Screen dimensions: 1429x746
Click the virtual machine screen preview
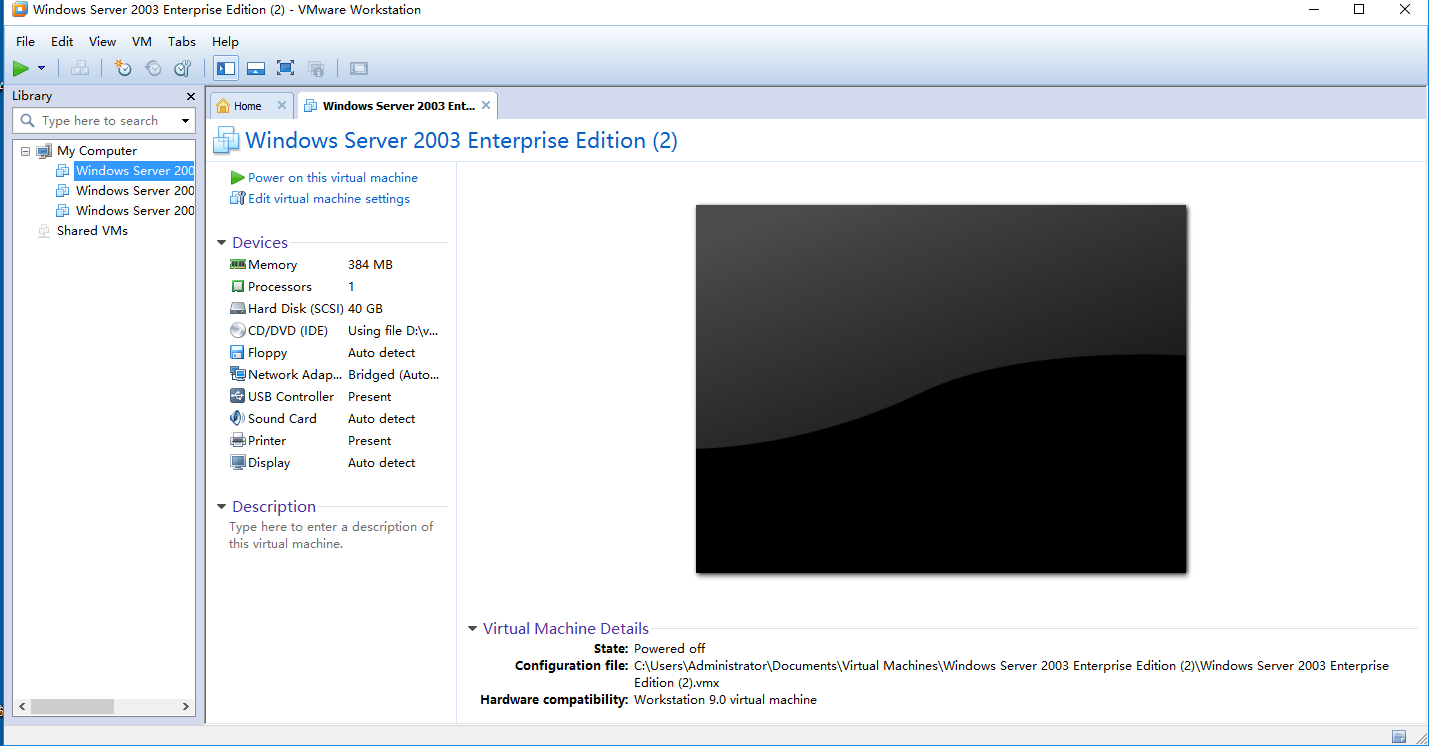tap(941, 389)
